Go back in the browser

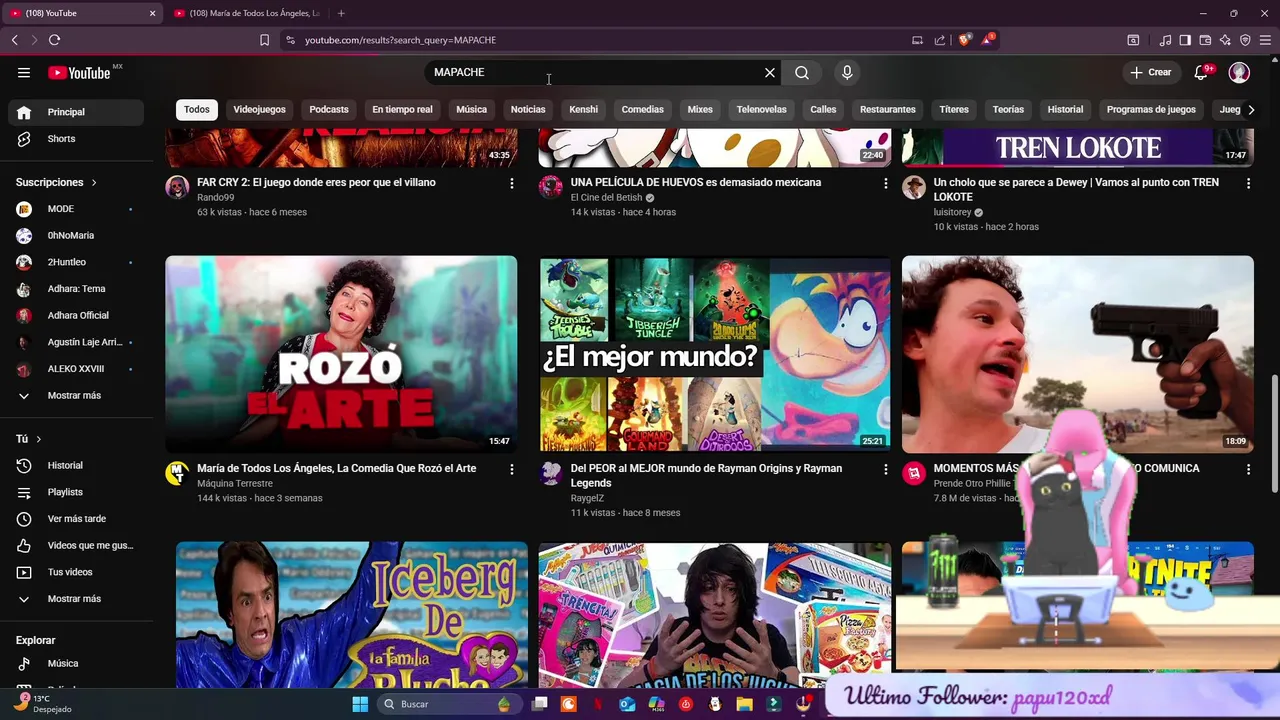(14, 40)
